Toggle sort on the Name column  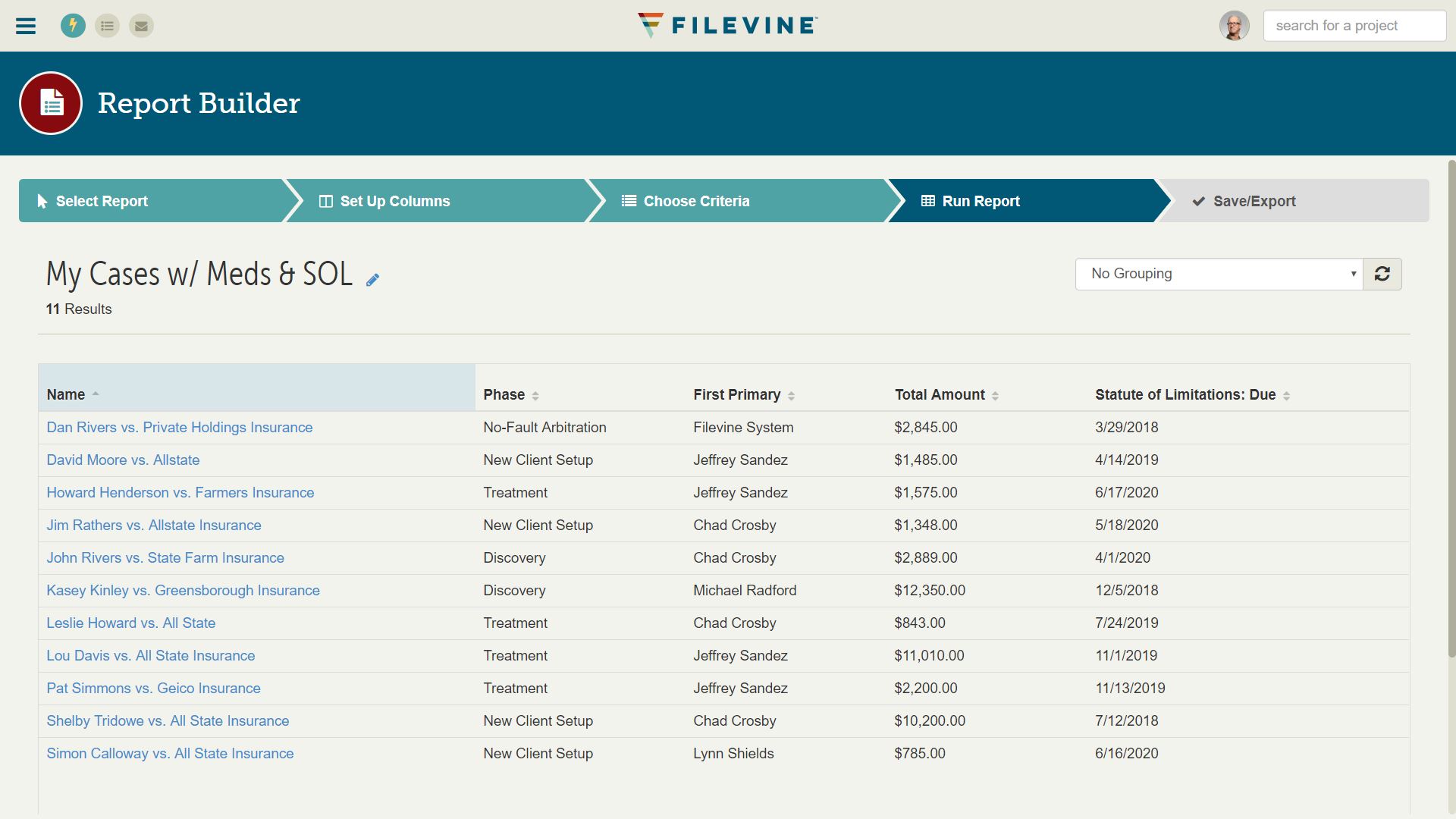point(72,394)
